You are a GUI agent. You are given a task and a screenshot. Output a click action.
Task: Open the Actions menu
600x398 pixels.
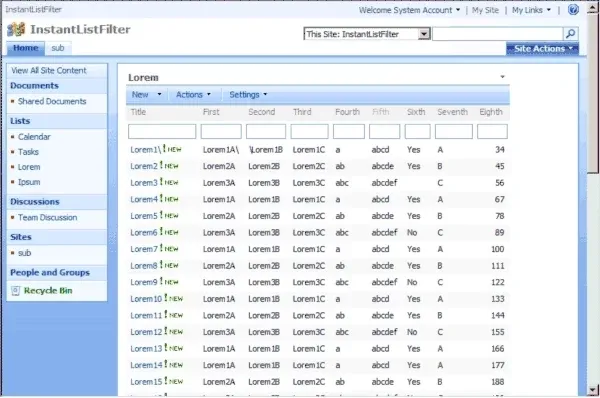193,95
